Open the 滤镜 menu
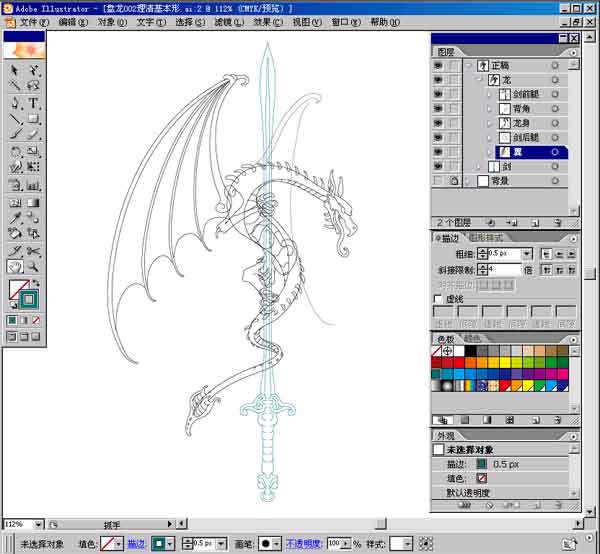This screenshot has height=554, width=600. pyautogui.click(x=229, y=22)
